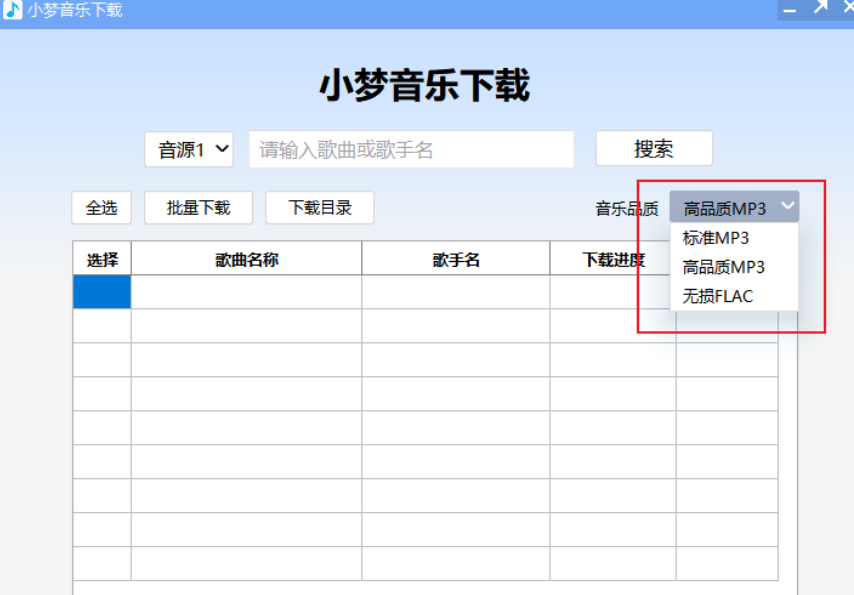Click the 全选 select-all button
The height and width of the screenshot is (595, 854).
pos(100,207)
